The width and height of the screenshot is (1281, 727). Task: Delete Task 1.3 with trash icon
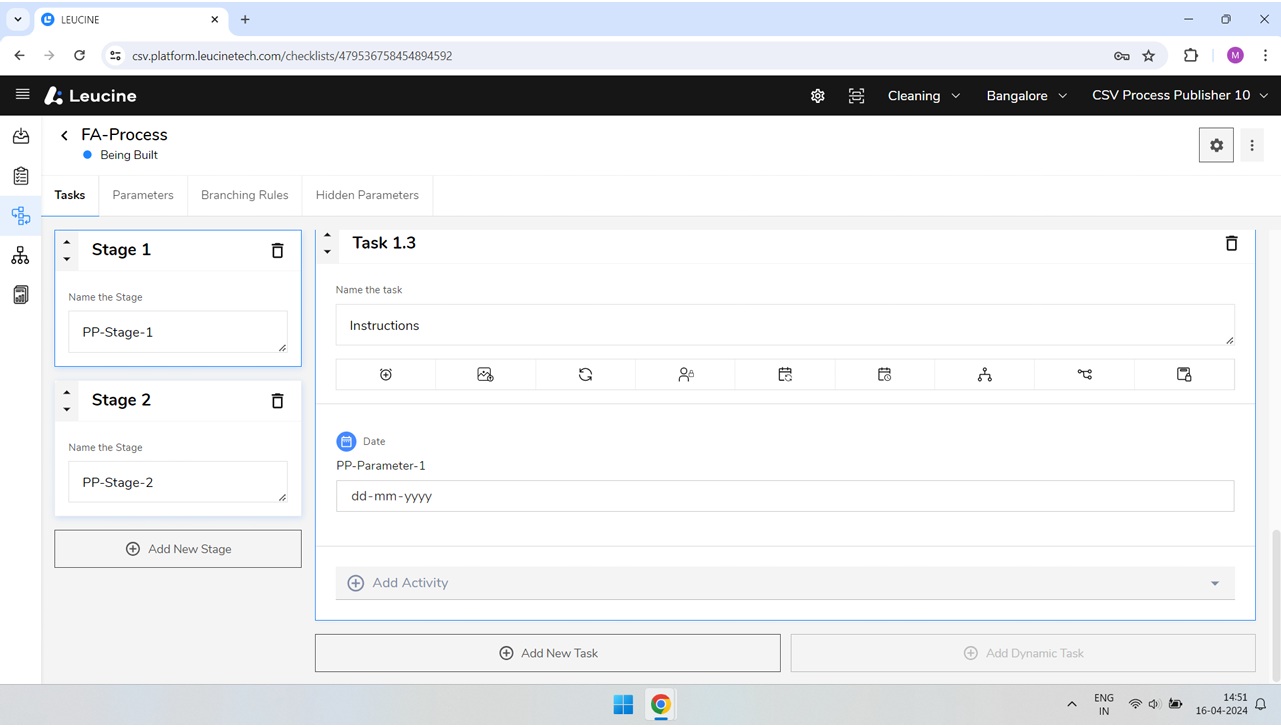pyautogui.click(x=1232, y=243)
